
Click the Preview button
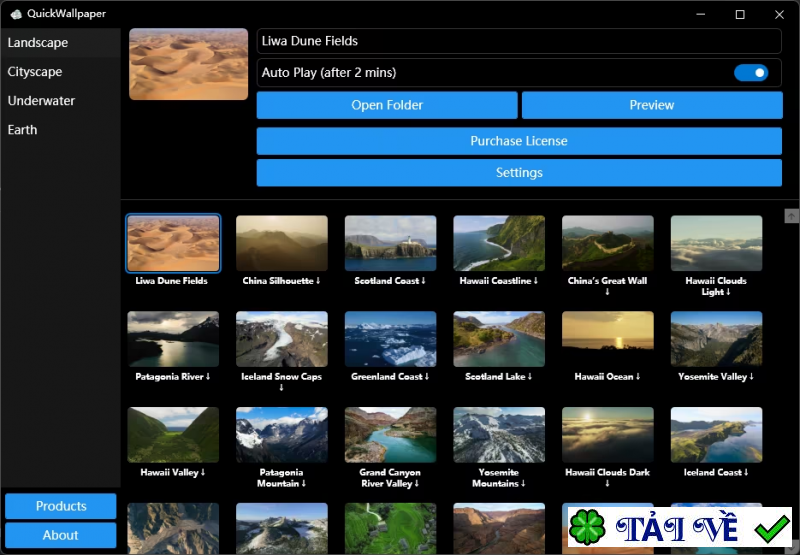coord(651,105)
